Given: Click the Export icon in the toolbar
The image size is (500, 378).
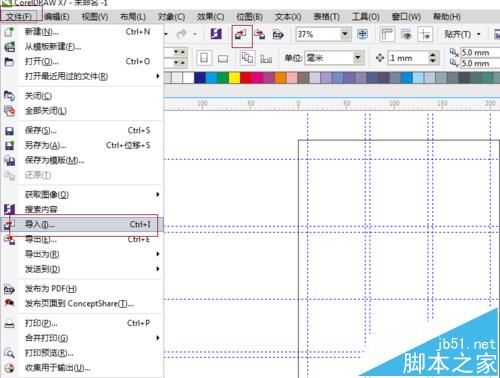Looking at the screenshot, I should click(x=260, y=34).
